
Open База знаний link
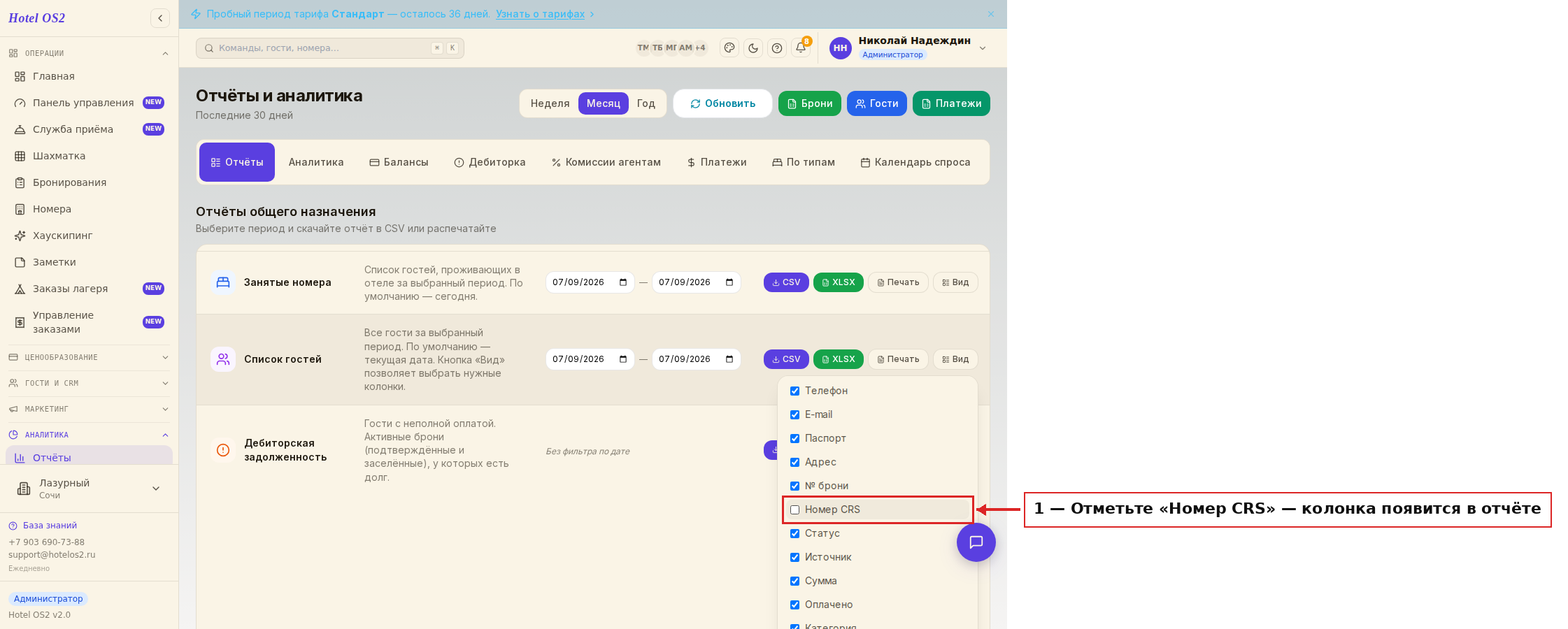43,526
